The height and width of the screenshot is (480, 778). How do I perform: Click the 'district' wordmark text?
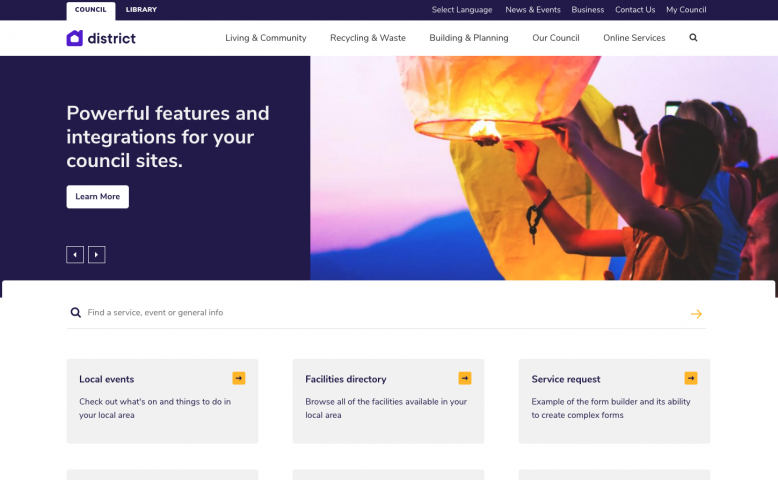[x=112, y=38]
